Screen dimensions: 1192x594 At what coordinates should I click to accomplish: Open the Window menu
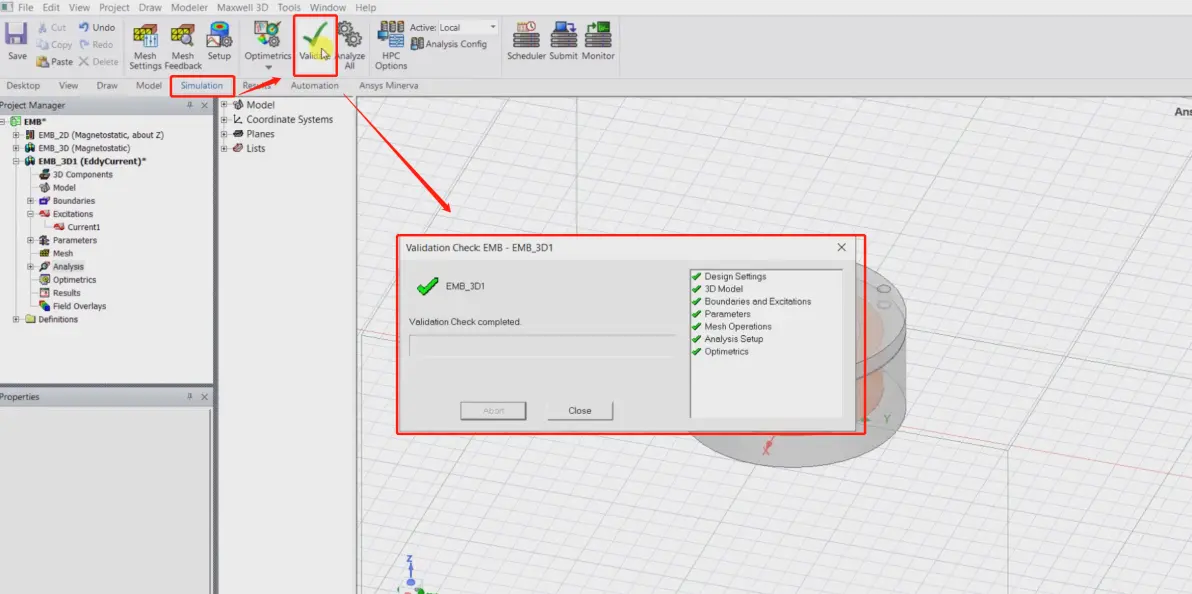point(328,8)
